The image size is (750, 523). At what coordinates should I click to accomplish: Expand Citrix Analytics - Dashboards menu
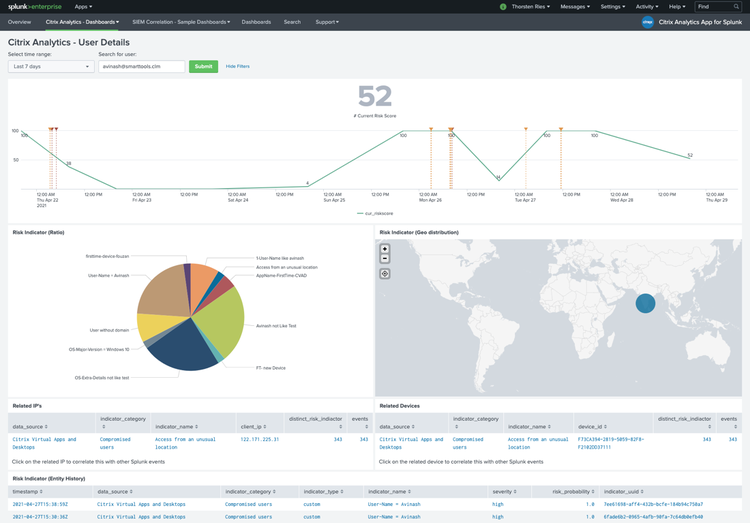(82, 22)
